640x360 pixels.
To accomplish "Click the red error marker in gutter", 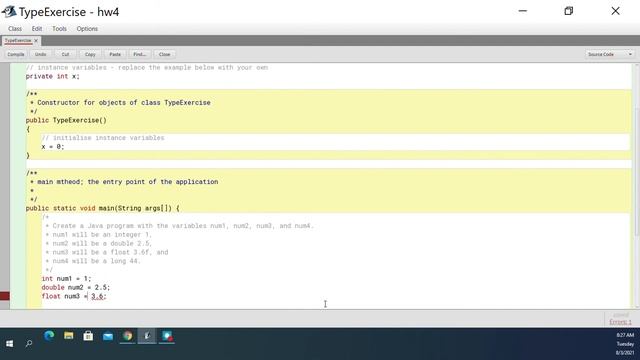I will [x=5, y=296].
